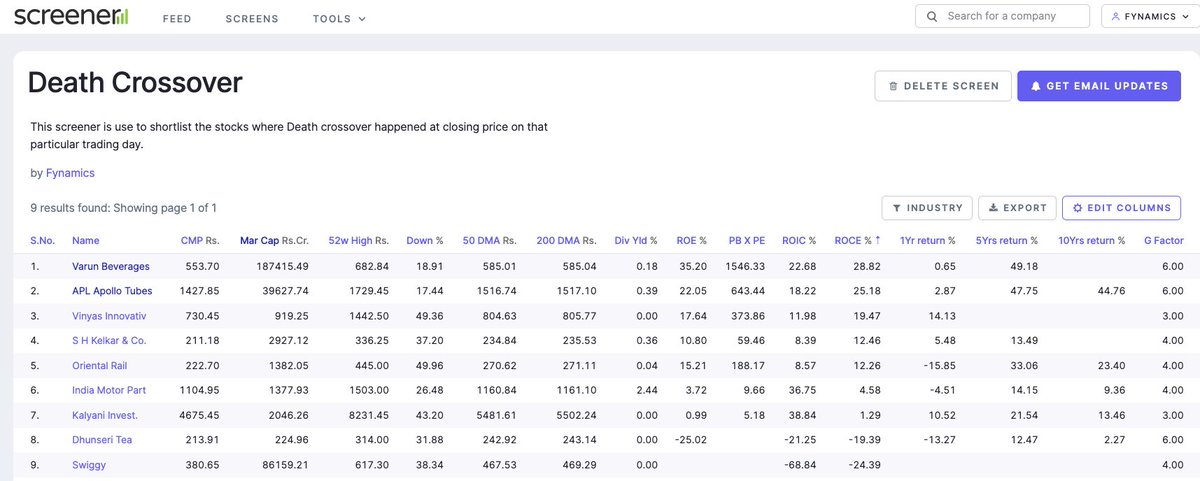Open the India Motor Part company link
1200x481 pixels.
pos(109,390)
